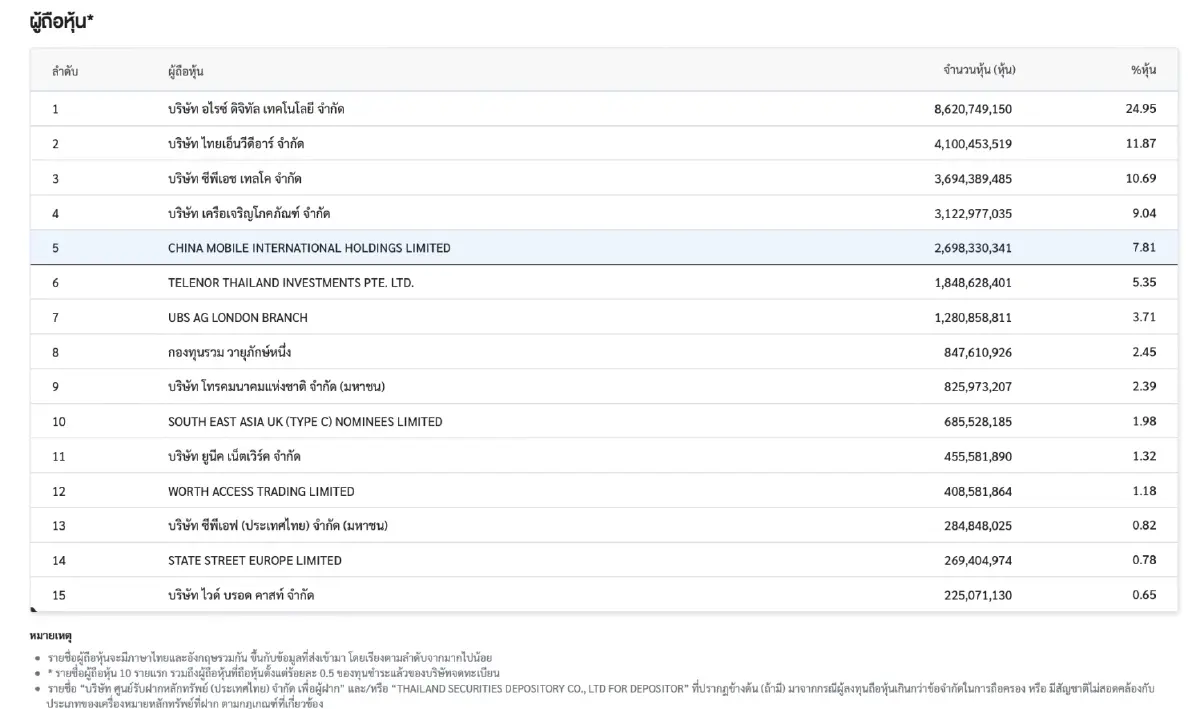Click share count 269,404,974
1200x709 pixels.
(x=978, y=561)
